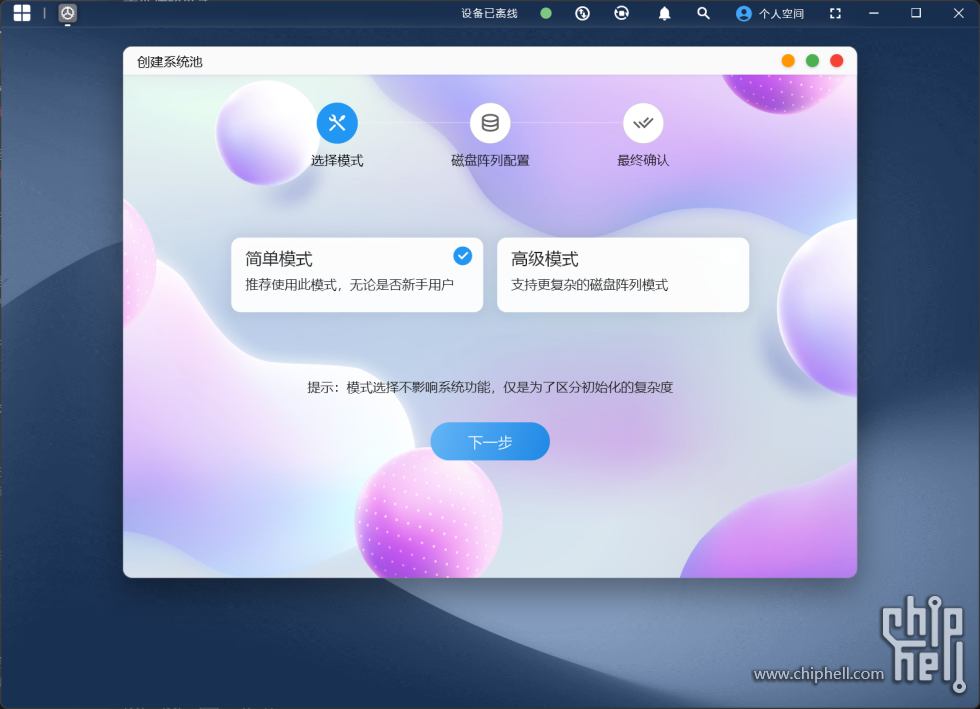This screenshot has height=709, width=980.
Task: Click the orange dot in the 创建系统池 dialog
Action: (788, 61)
